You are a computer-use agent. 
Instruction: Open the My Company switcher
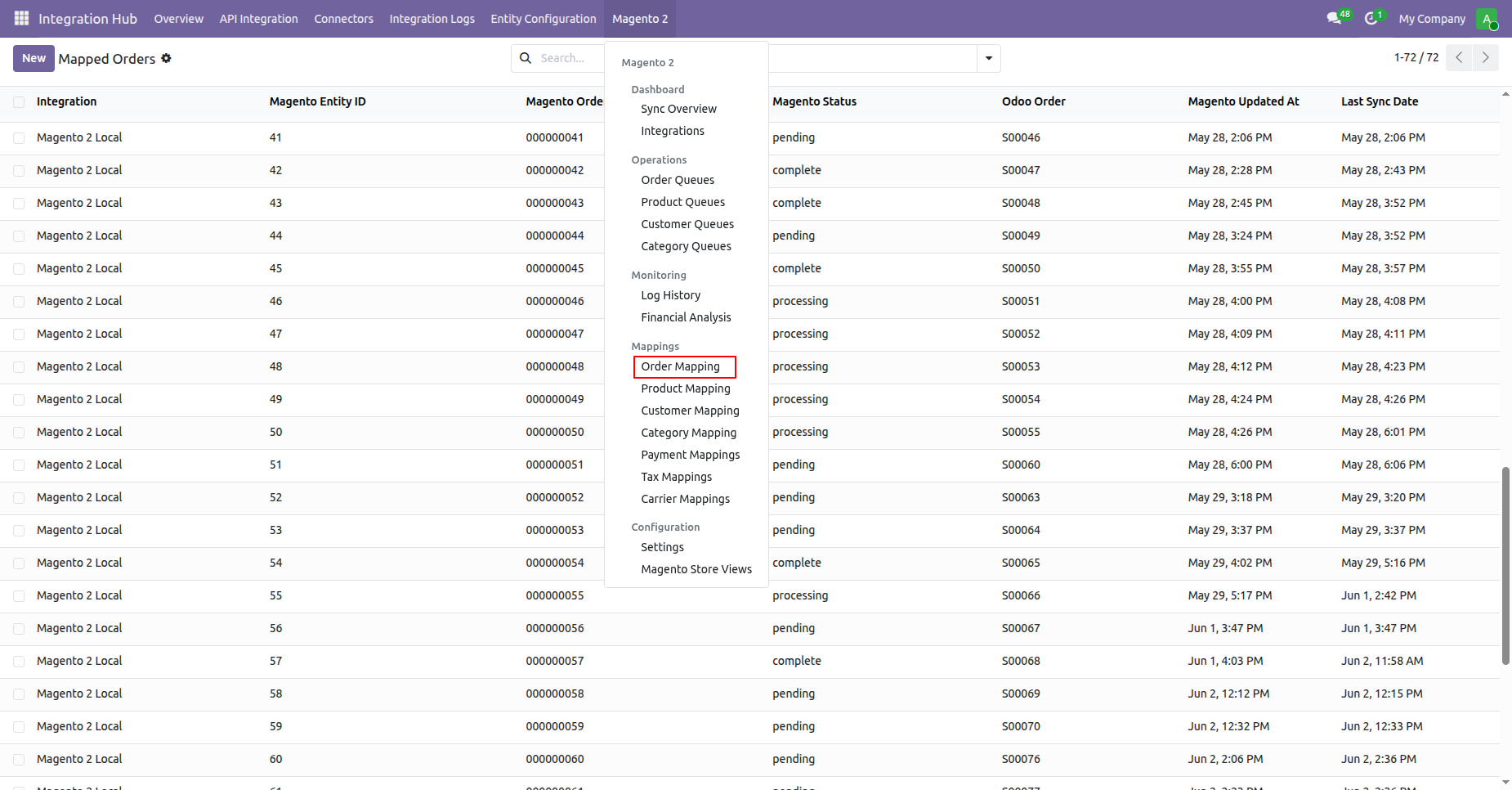click(1432, 19)
